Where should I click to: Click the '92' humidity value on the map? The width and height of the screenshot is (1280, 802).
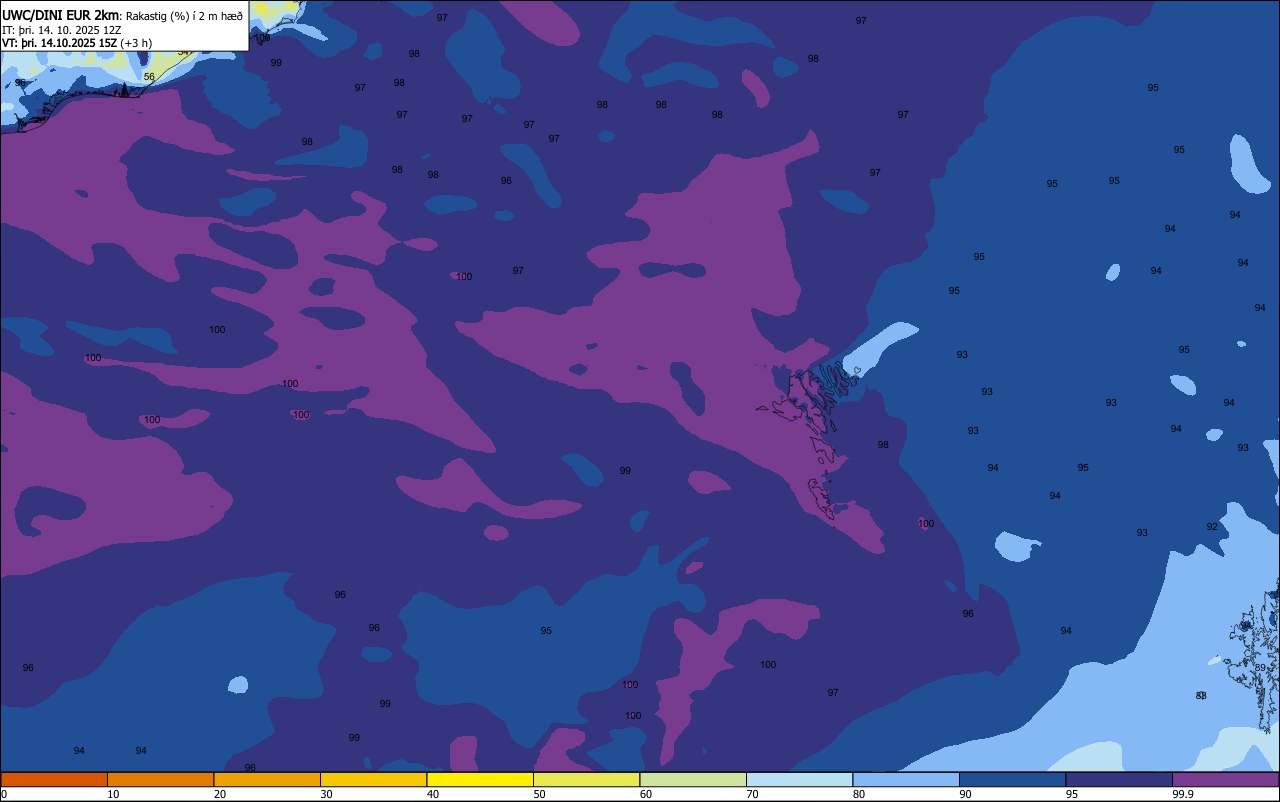tap(1212, 527)
